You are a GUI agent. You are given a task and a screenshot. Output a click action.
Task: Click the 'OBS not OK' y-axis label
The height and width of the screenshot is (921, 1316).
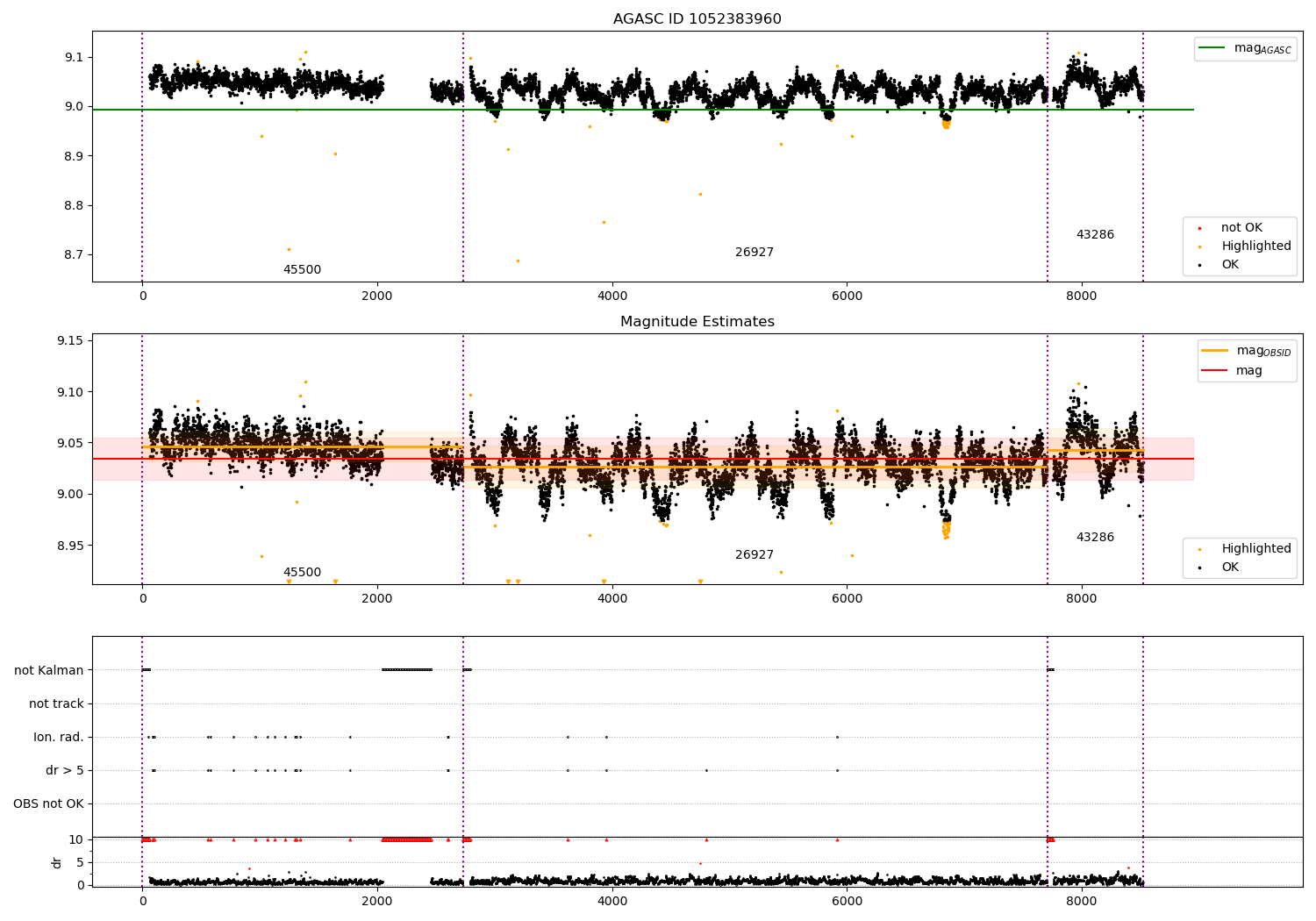pos(48,803)
